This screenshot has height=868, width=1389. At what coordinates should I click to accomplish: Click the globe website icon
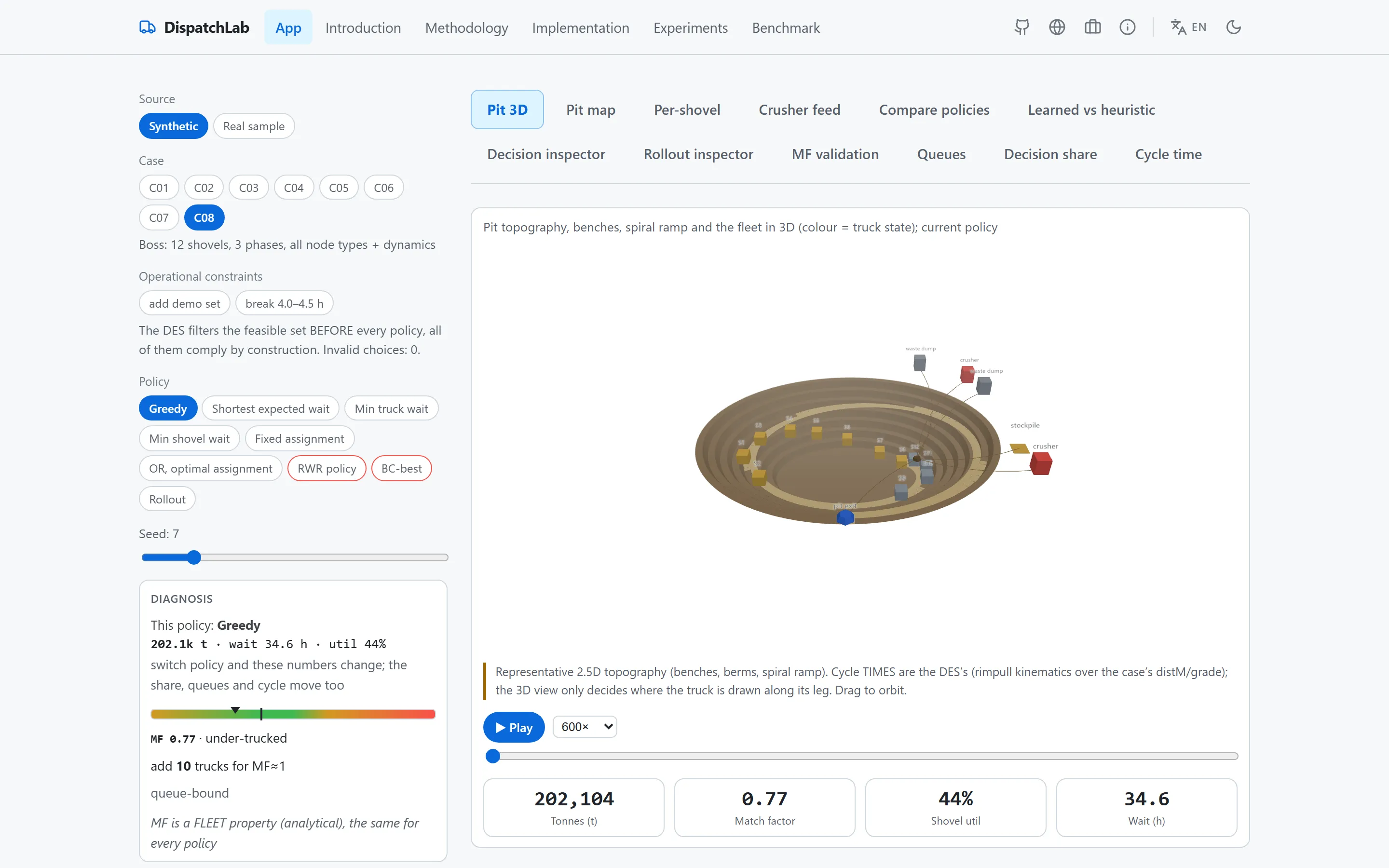coord(1057,27)
